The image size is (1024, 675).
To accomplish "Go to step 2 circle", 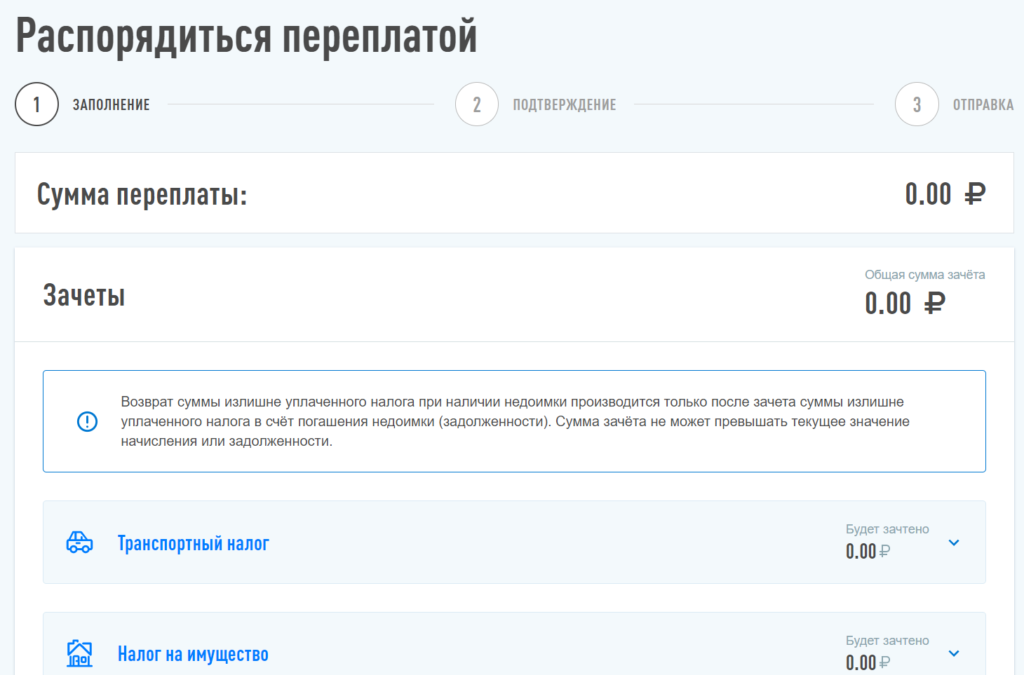I will (476, 104).
